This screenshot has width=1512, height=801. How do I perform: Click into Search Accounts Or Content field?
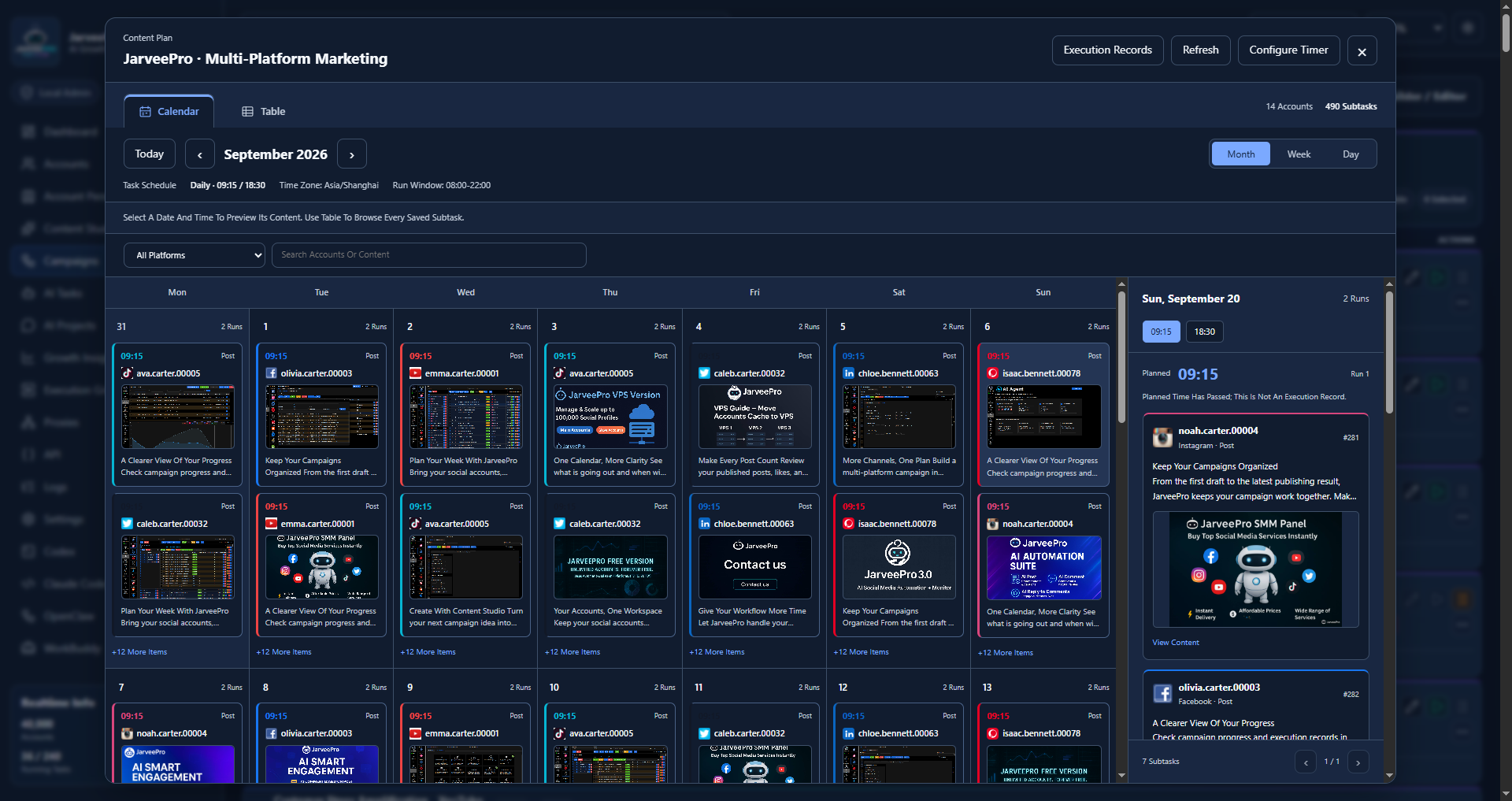(428, 255)
